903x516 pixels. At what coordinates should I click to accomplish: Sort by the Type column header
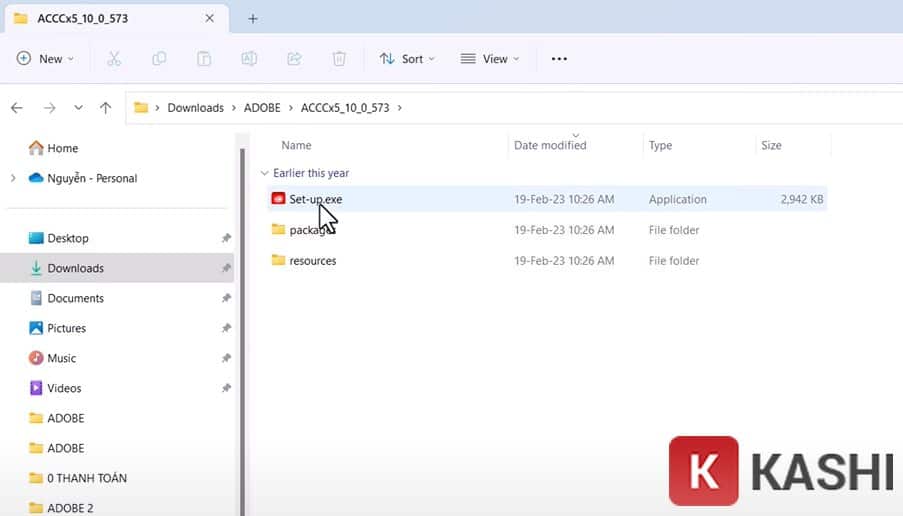661,145
